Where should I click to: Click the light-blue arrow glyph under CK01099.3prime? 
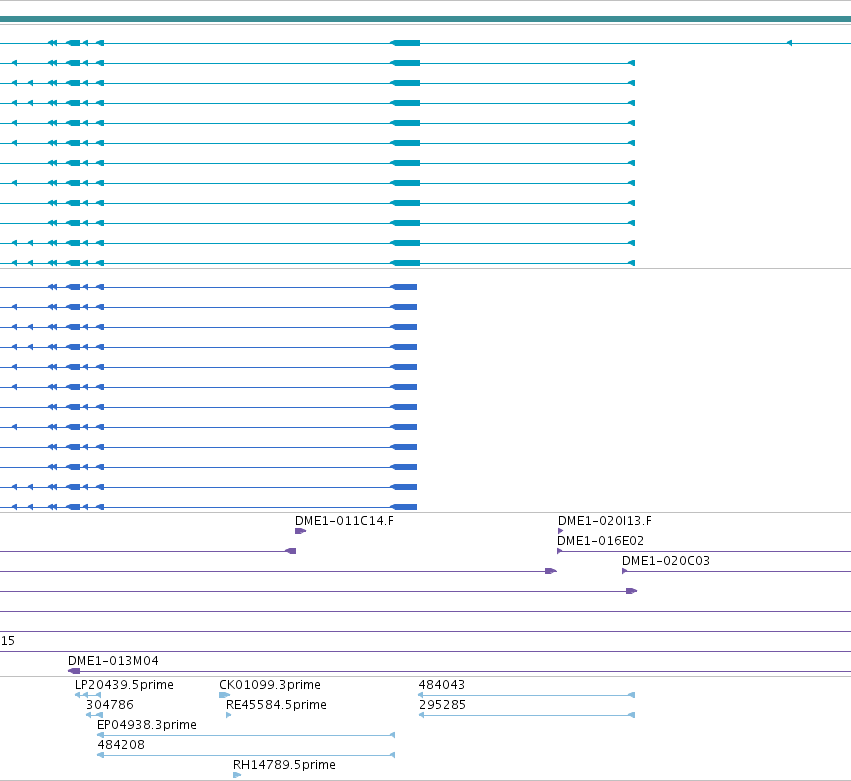[x=224, y=695]
